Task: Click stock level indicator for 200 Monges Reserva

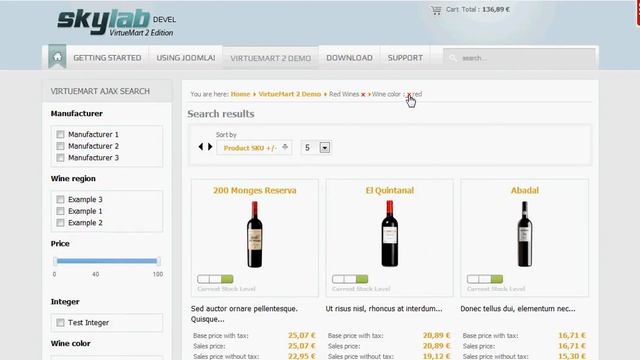Action: (215, 279)
